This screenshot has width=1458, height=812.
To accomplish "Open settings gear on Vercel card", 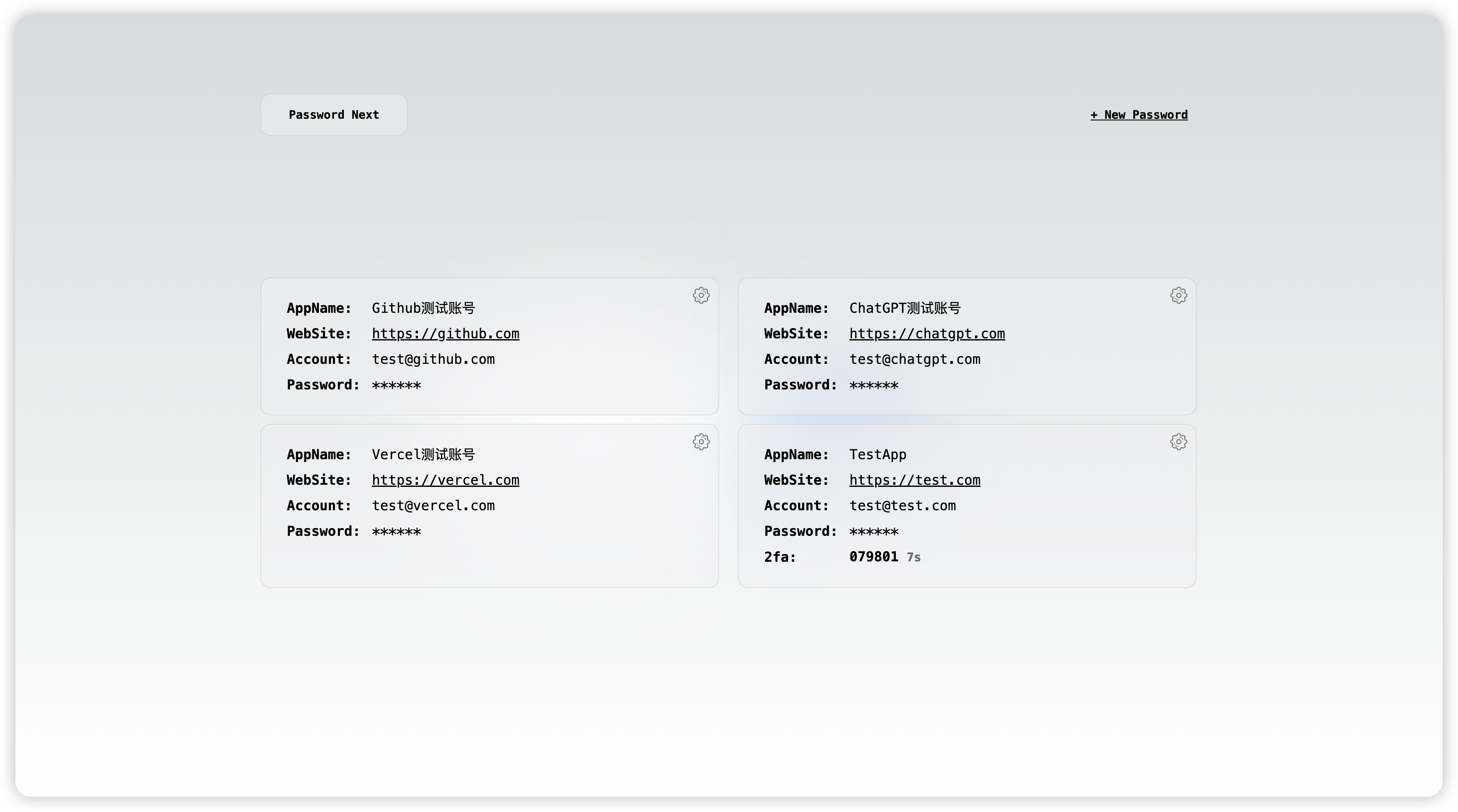I will (x=701, y=442).
